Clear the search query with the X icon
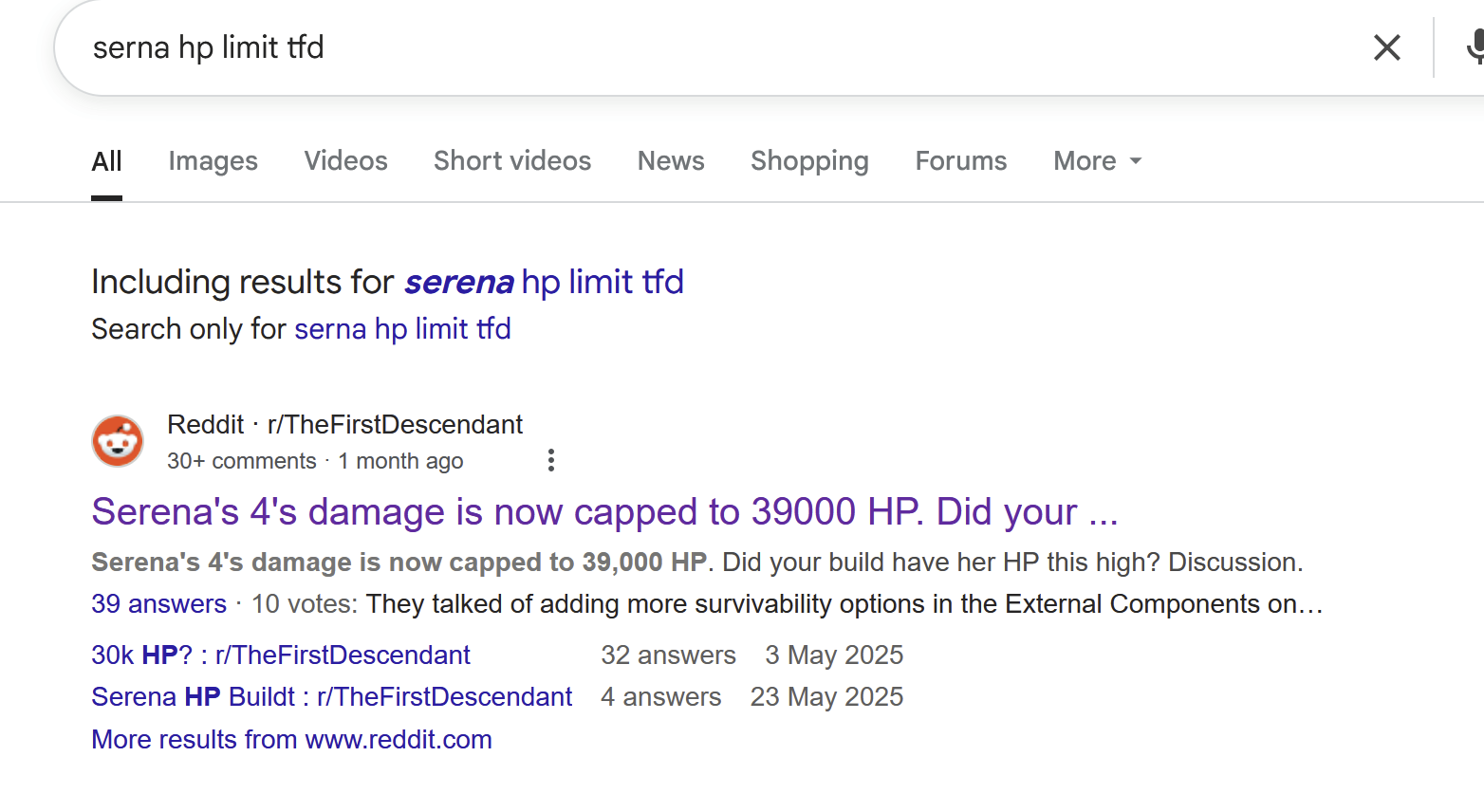 click(1387, 47)
